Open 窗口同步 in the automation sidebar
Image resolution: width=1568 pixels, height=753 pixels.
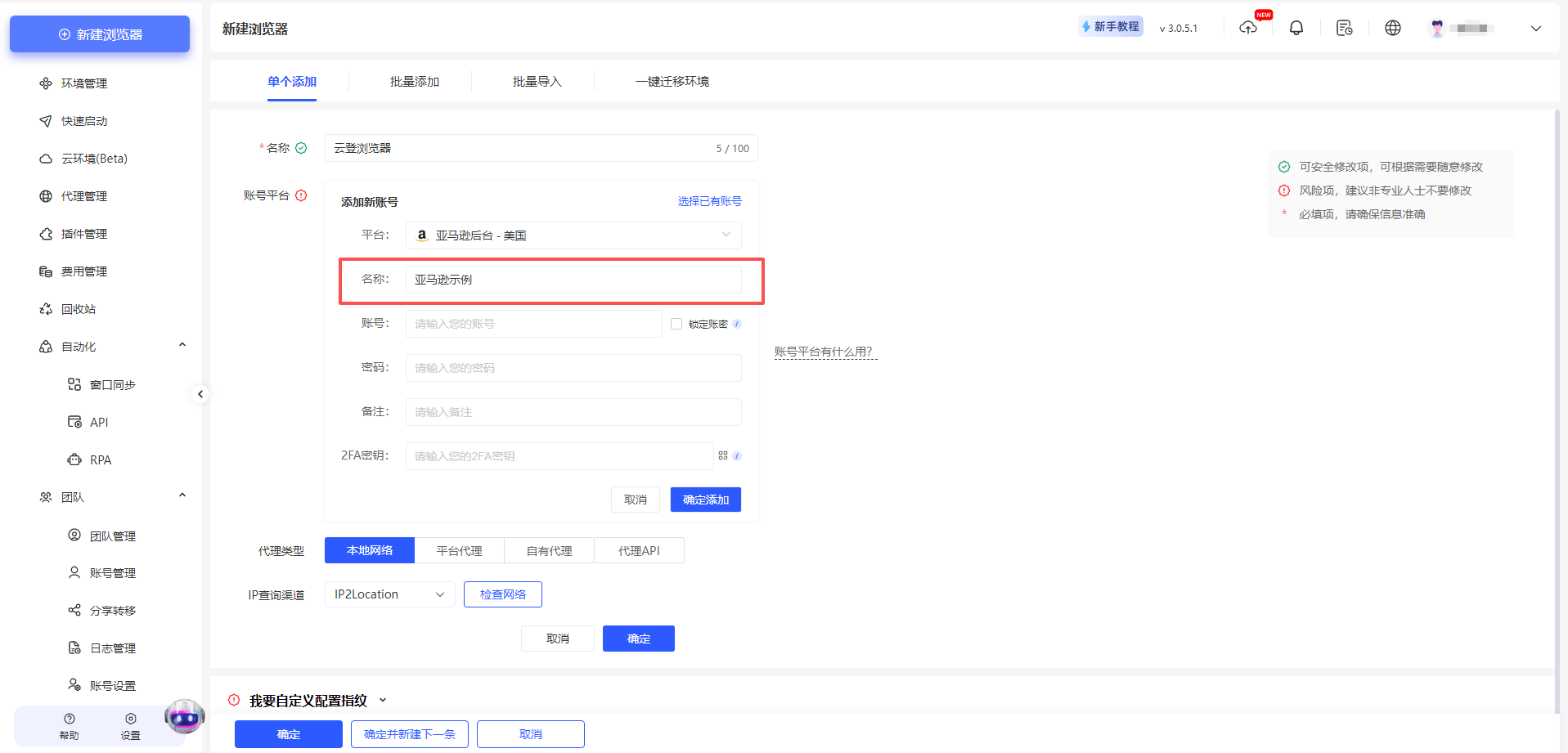coord(113,384)
